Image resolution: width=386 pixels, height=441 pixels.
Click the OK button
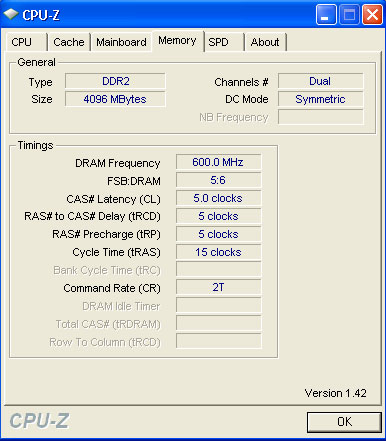point(344,422)
